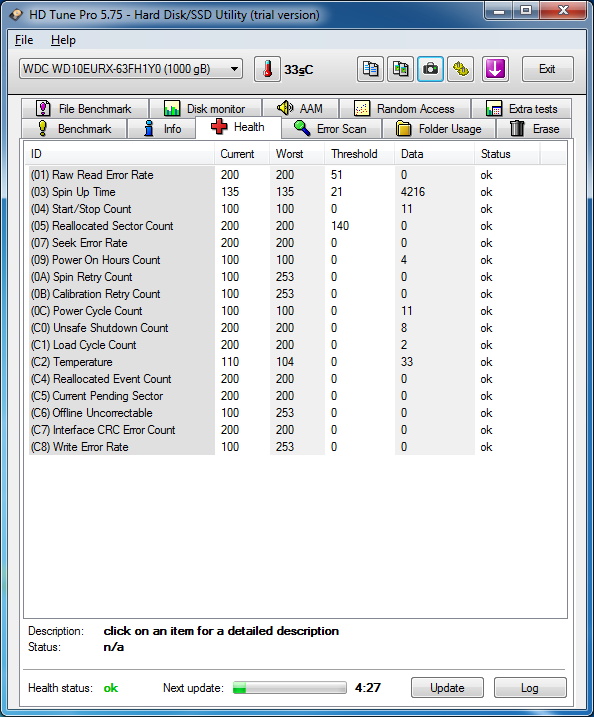The image size is (594, 717).
Task: Click the Benchmark lightbulb icon
Action: pyautogui.click(x=43, y=128)
